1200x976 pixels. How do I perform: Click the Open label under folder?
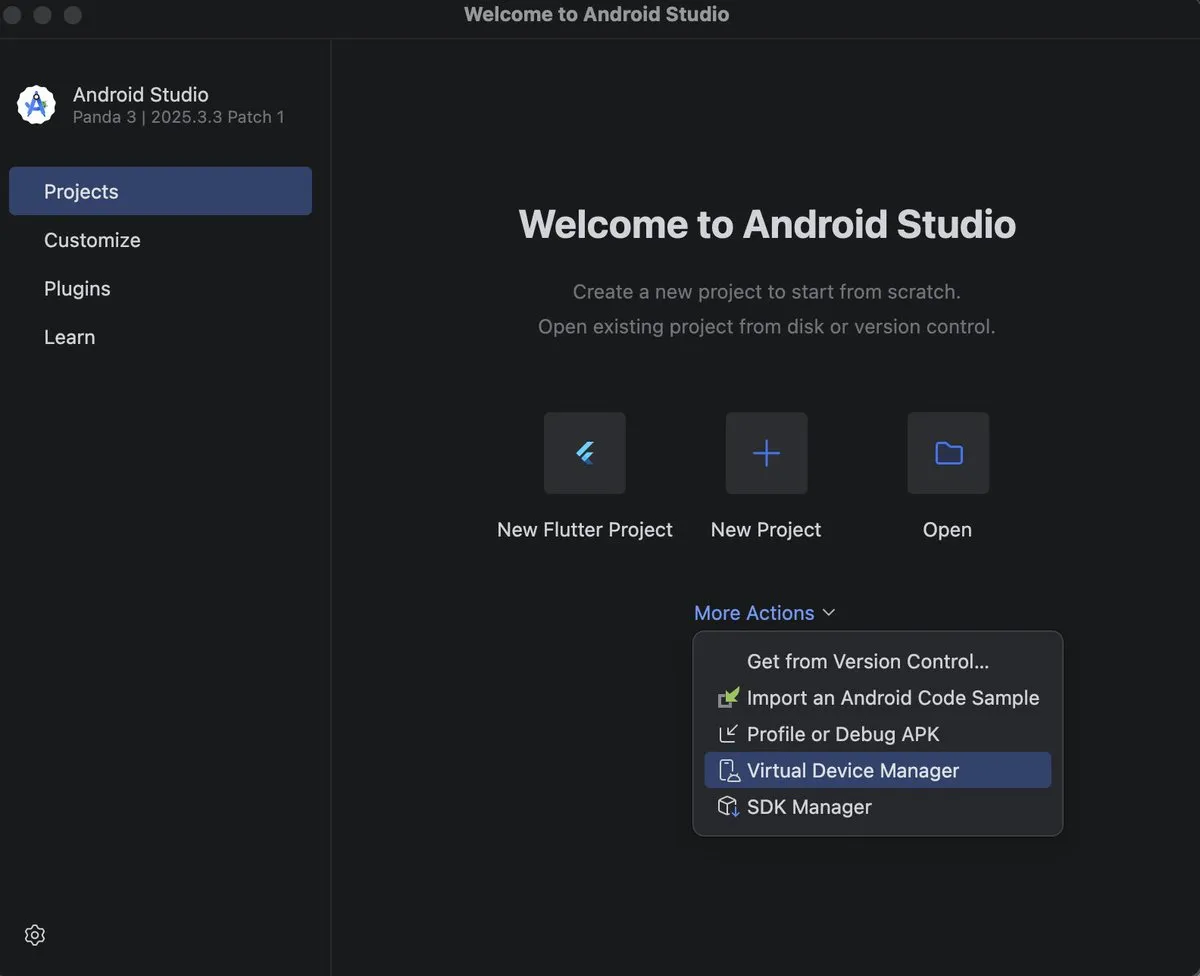click(x=947, y=530)
